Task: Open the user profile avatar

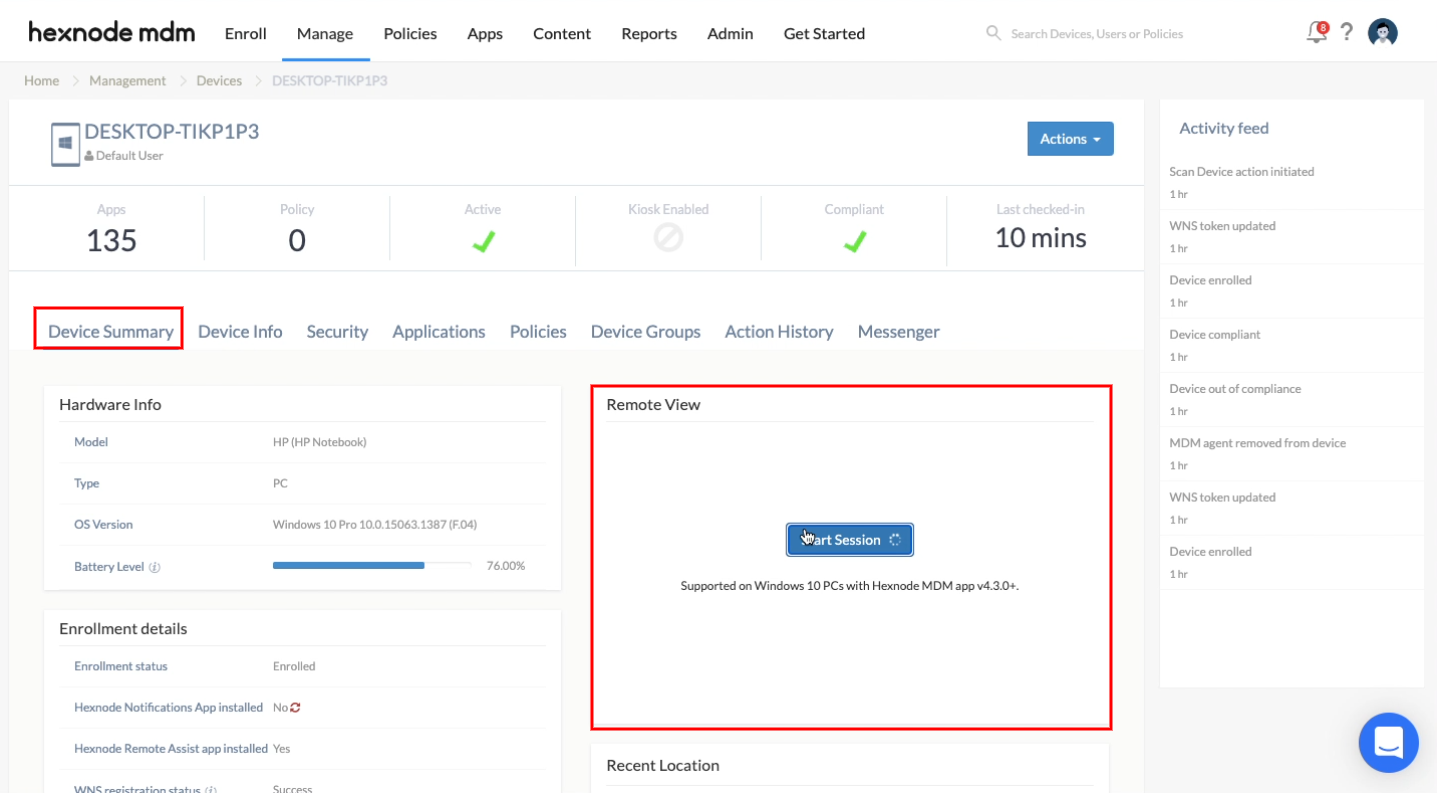Action: pyautogui.click(x=1382, y=32)
